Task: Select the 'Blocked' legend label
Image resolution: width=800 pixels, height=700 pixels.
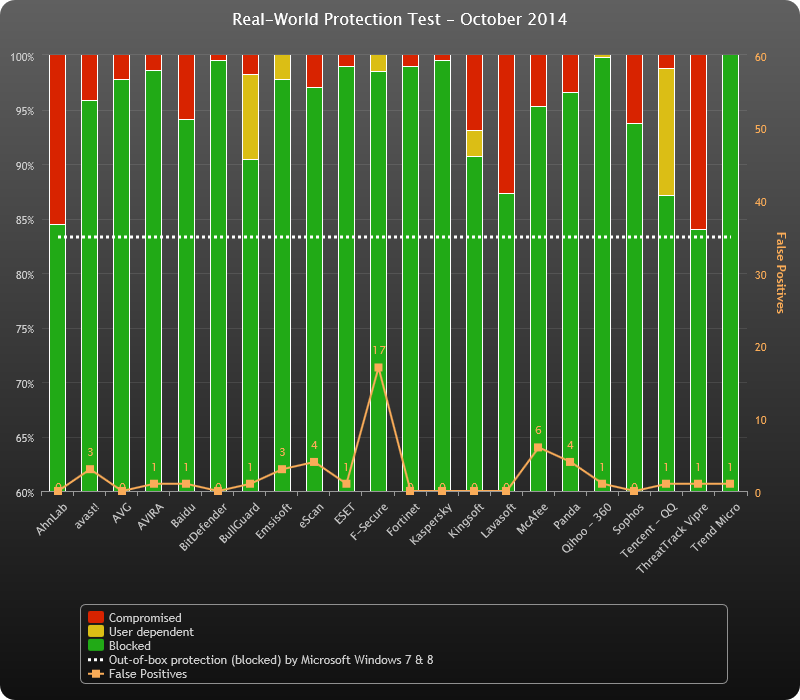Action: [130, 645]
